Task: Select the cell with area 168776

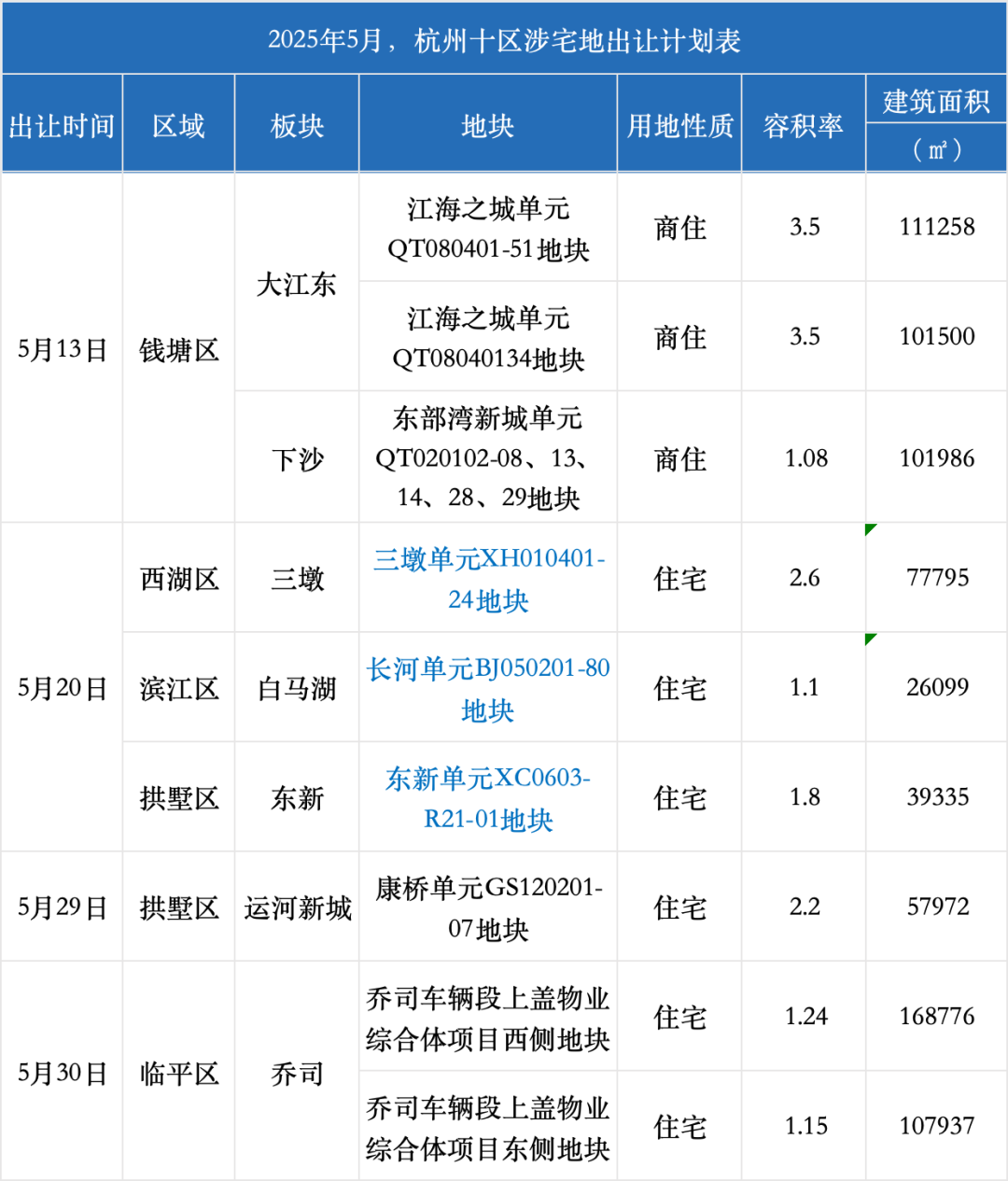Action: coord(936,1017)
